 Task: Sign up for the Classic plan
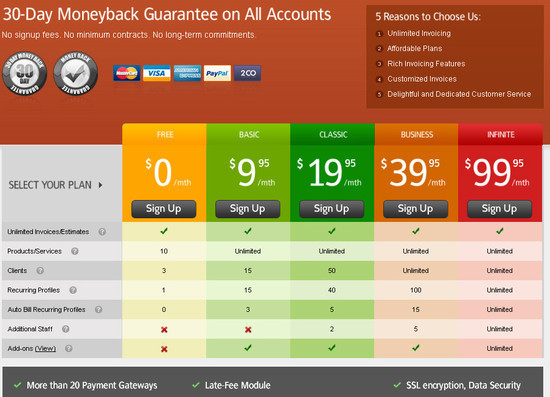coord(331,209)
